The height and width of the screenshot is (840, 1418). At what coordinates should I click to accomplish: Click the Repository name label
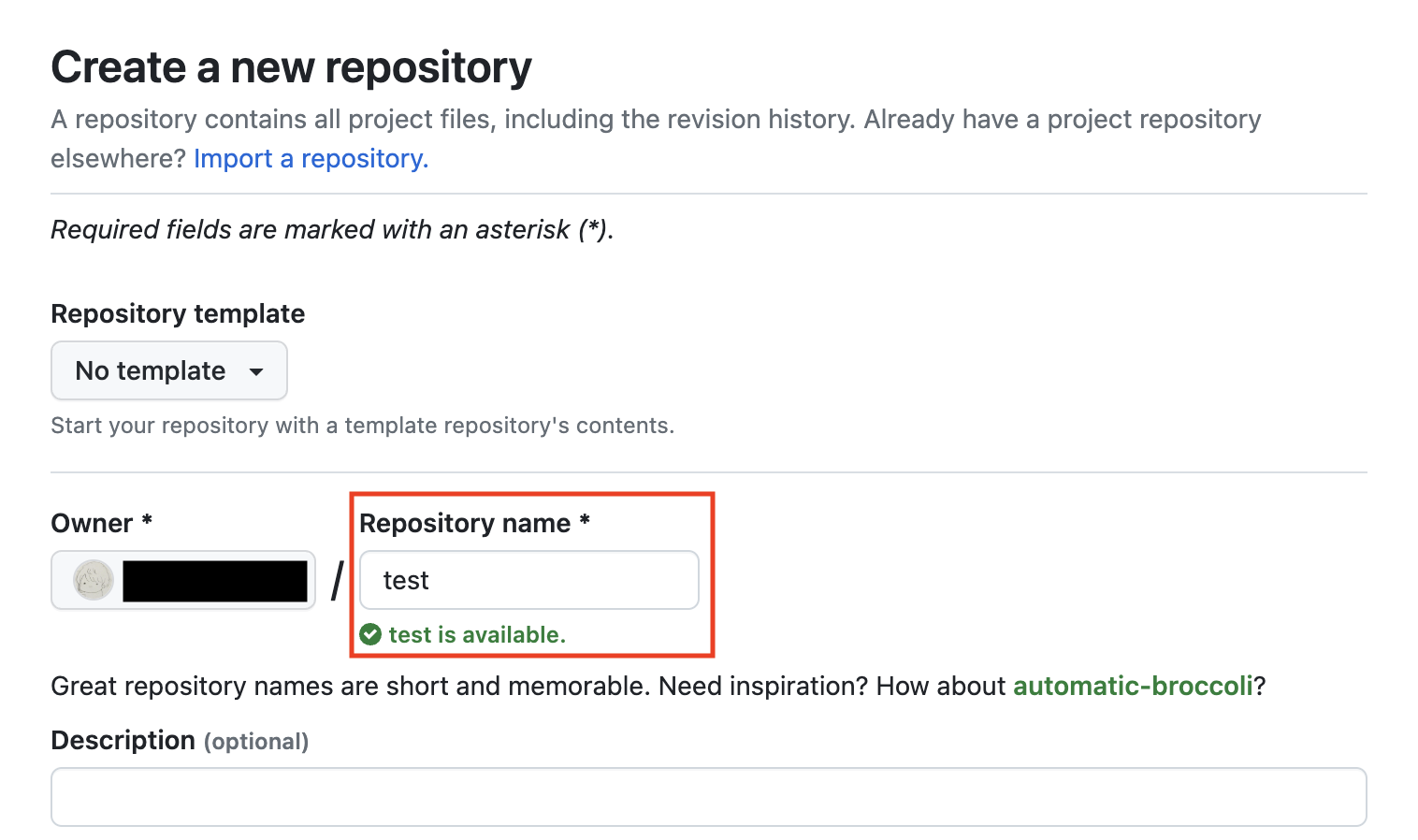click(x=465, y=523)
